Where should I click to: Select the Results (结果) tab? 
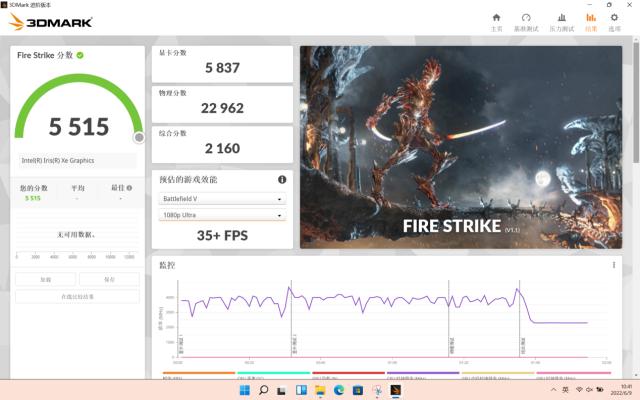coord(590,21)
